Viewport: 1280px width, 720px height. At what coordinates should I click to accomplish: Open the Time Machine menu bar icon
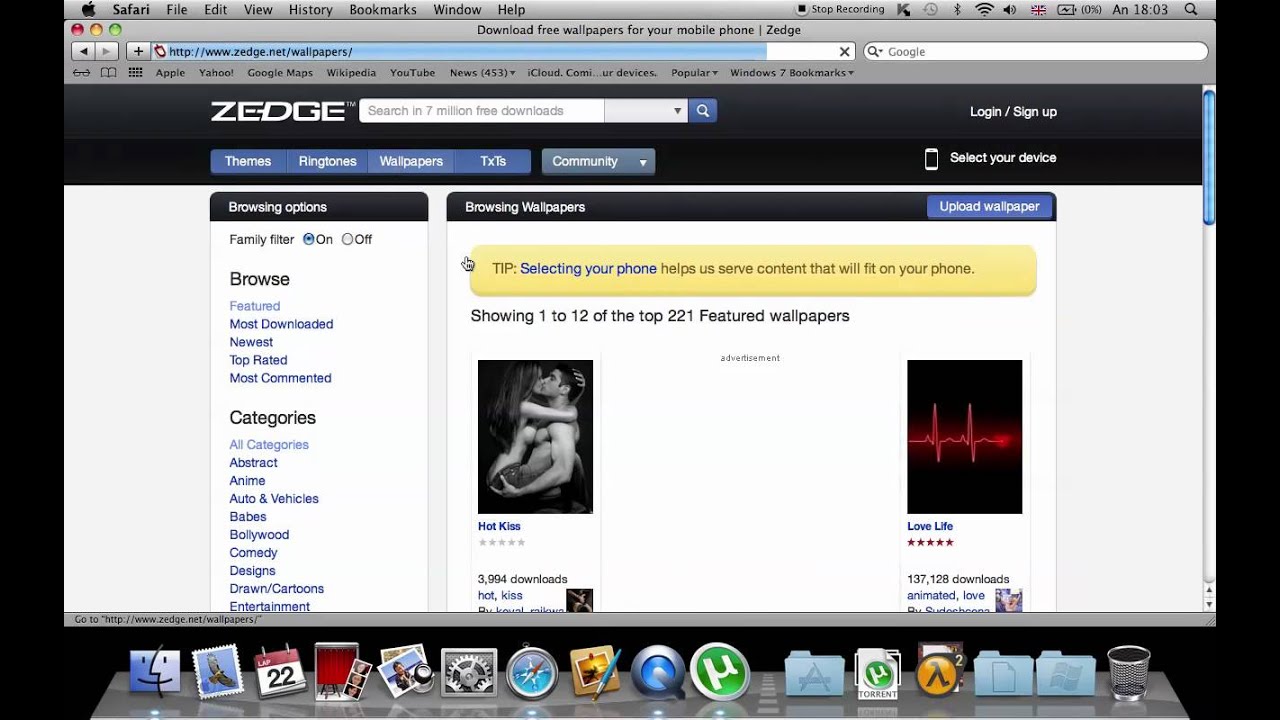click(931, 9)
